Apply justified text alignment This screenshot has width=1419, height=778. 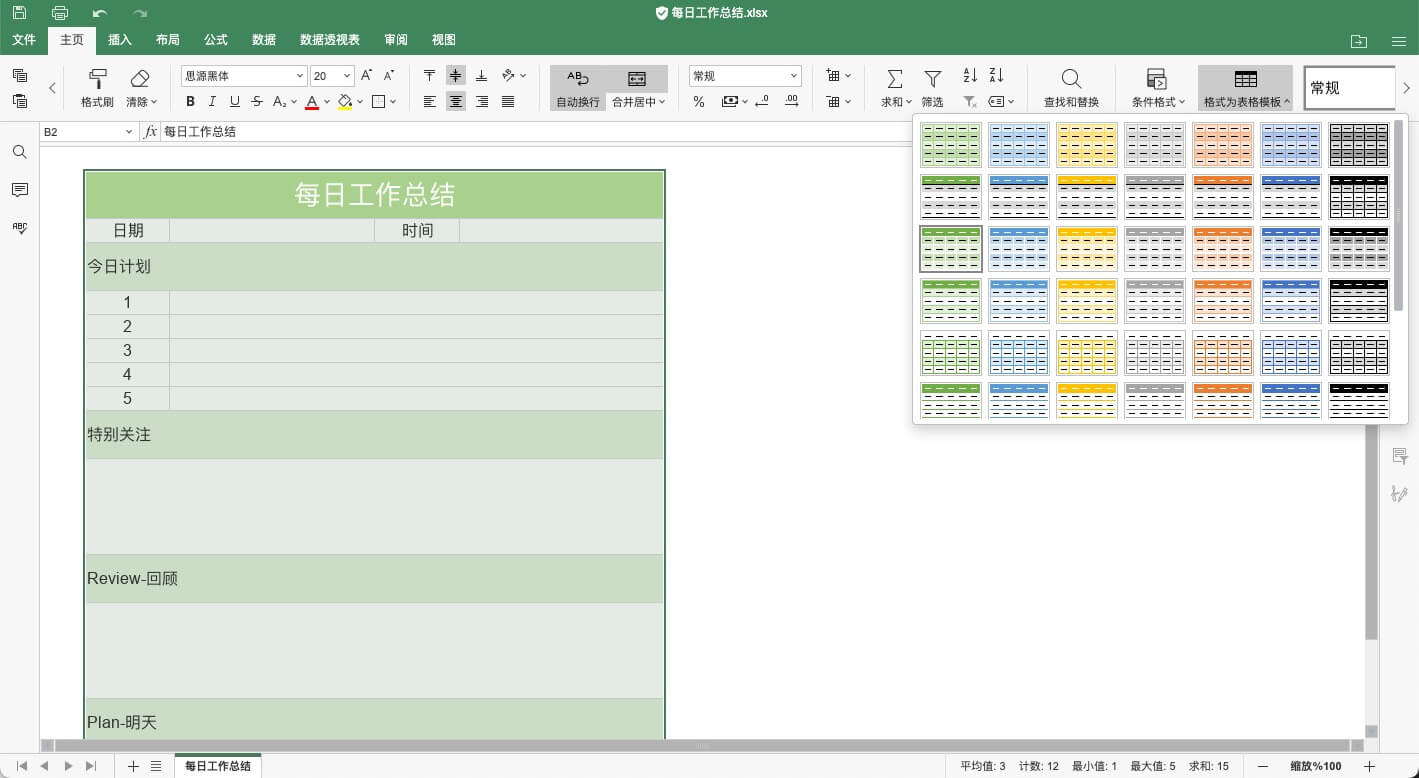pos(508,101)
